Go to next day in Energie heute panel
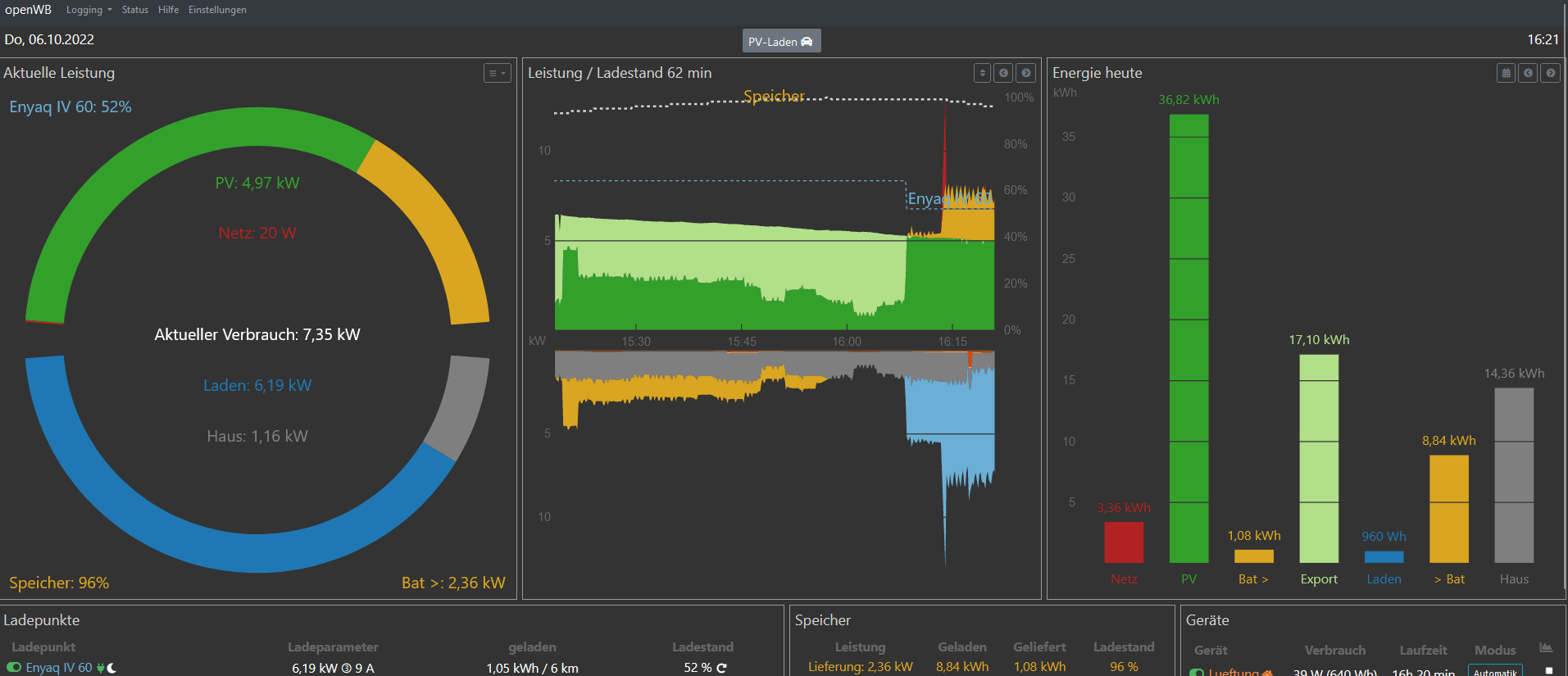This screenshot has width=1568, height=676. pos(1550,73)
